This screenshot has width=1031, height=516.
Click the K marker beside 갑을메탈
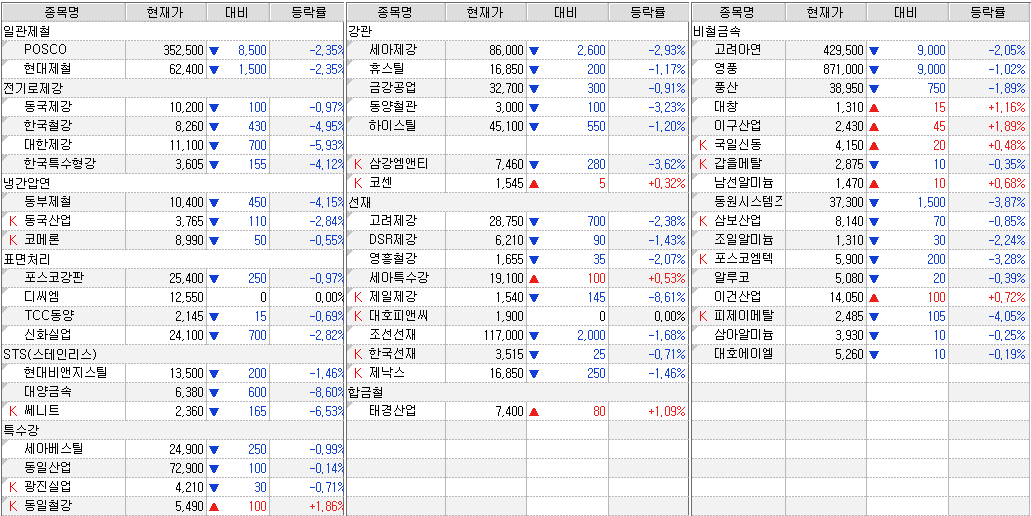click(x=703, y=164)
